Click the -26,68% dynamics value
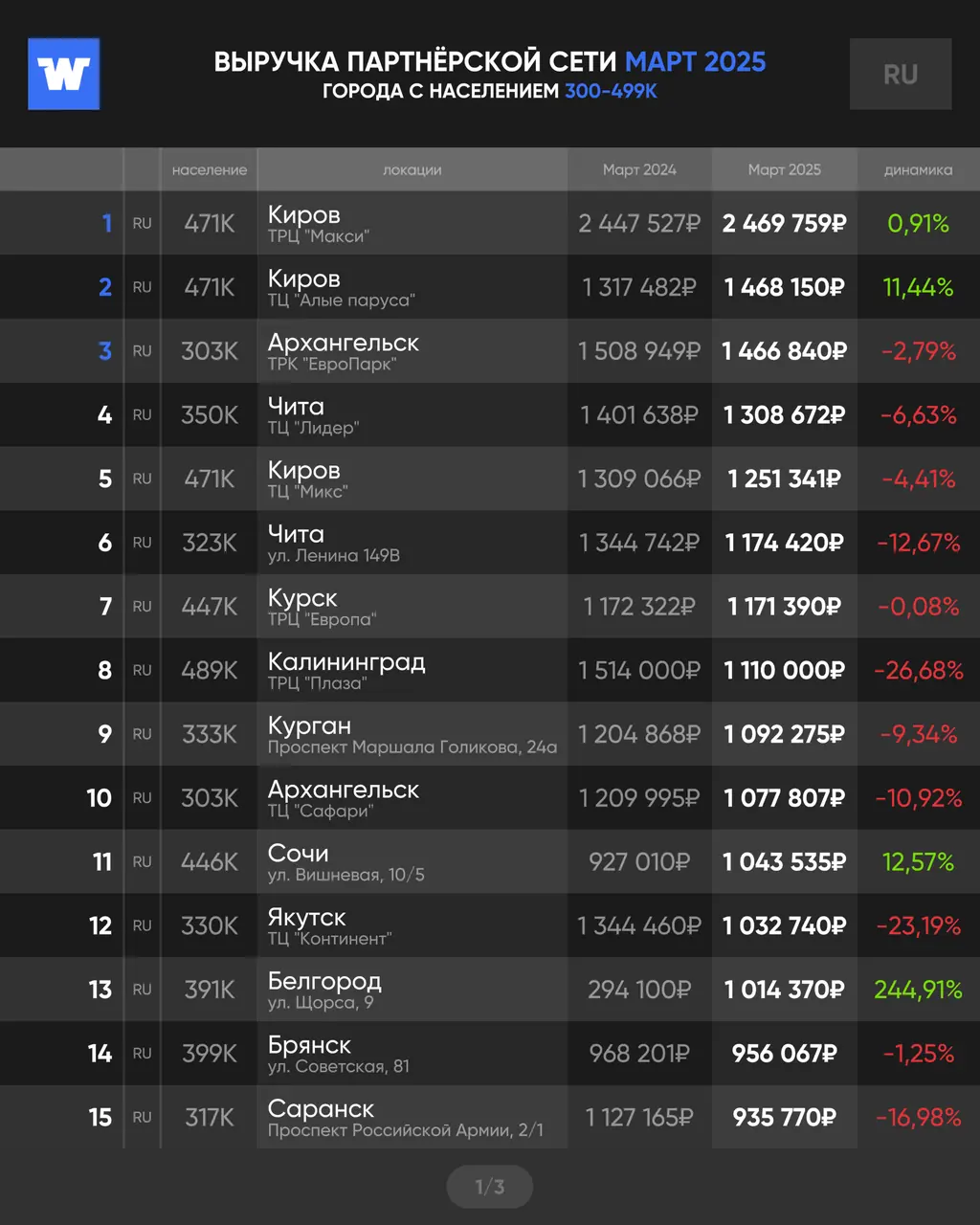The width and height of the screenshot is (980, 1225). point(918,670)
